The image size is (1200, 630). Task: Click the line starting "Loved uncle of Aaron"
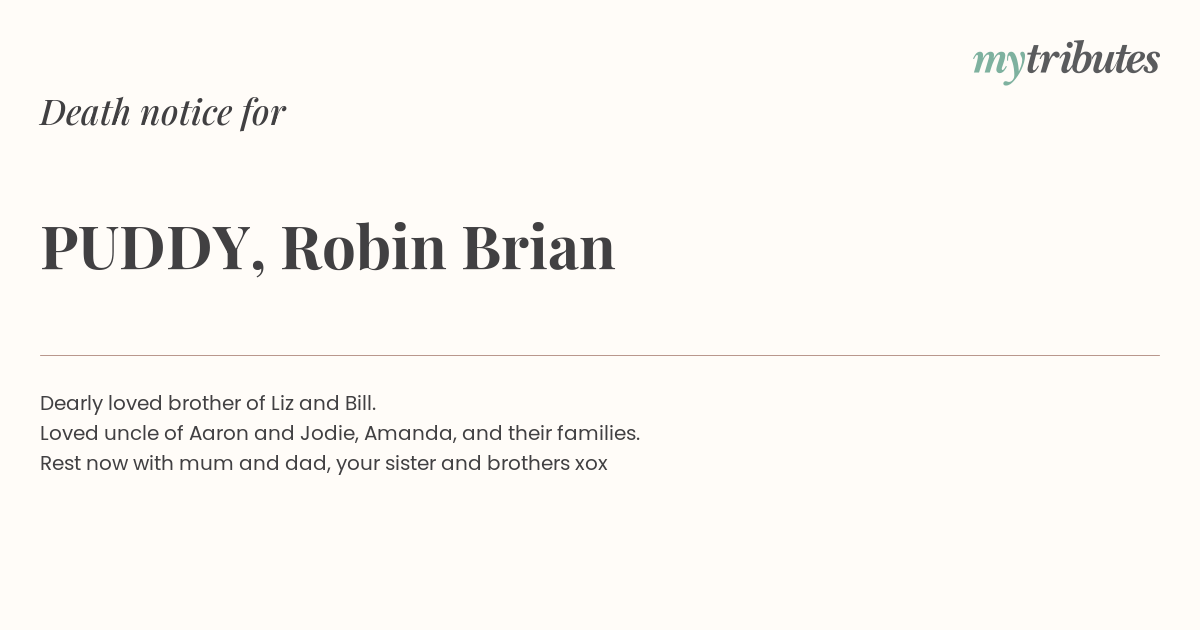coord(340,433)
